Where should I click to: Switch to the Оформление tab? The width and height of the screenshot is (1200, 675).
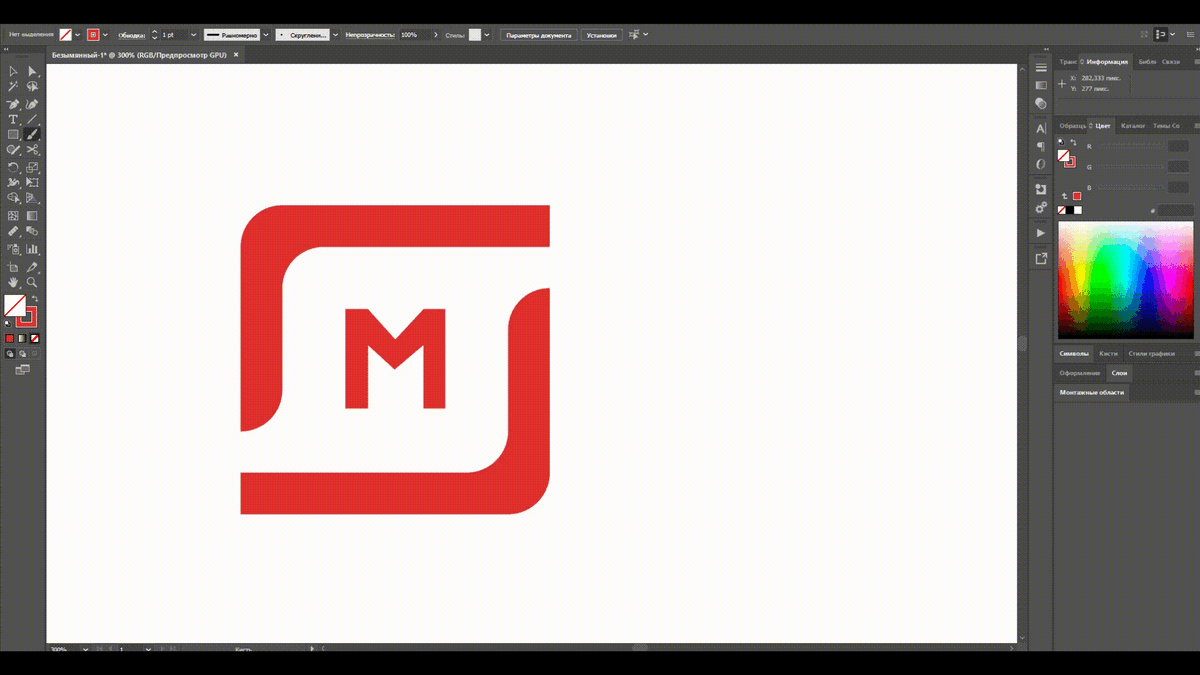point(1080,373)
